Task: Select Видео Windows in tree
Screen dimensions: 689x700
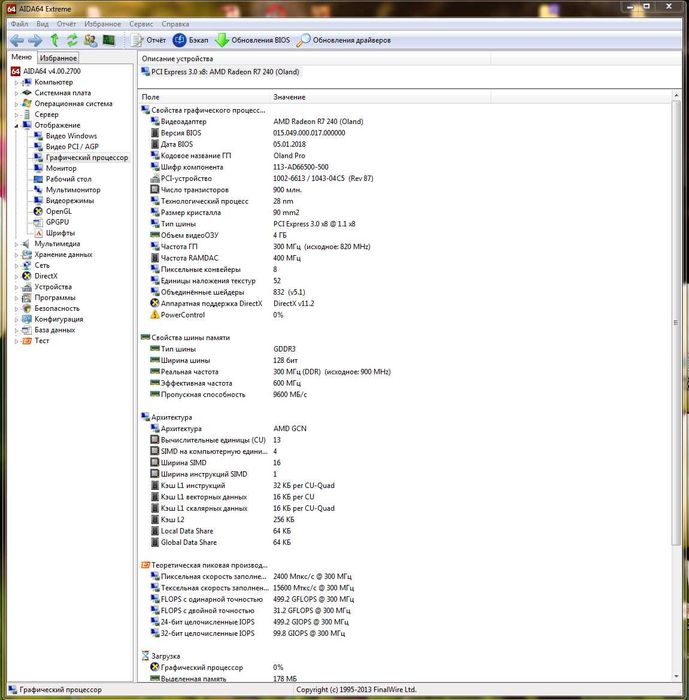Action: [x=71, y=136]
